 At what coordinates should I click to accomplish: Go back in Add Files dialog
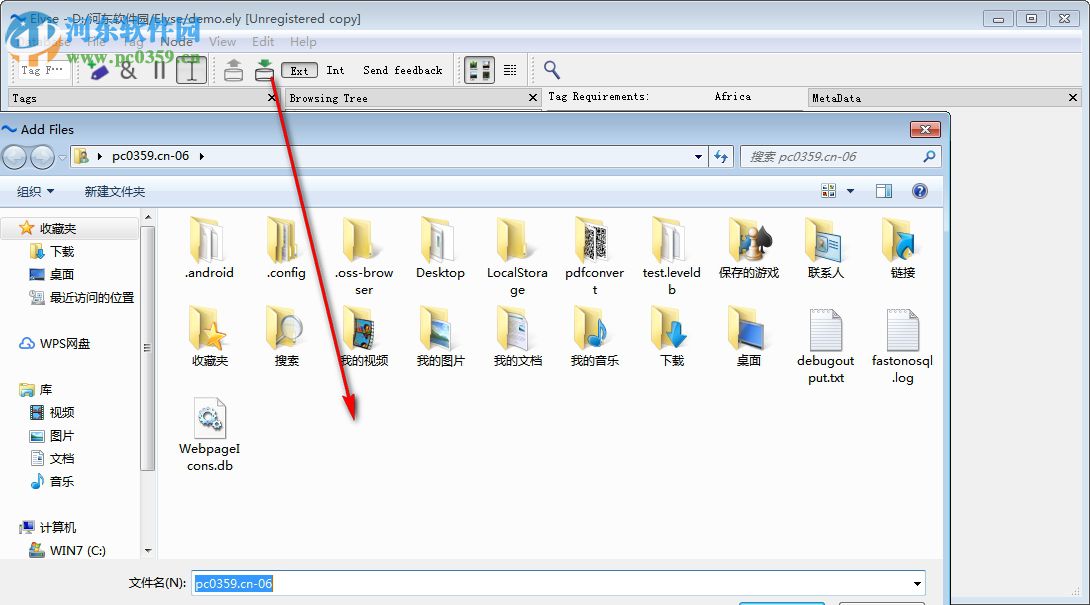(15, 157)
